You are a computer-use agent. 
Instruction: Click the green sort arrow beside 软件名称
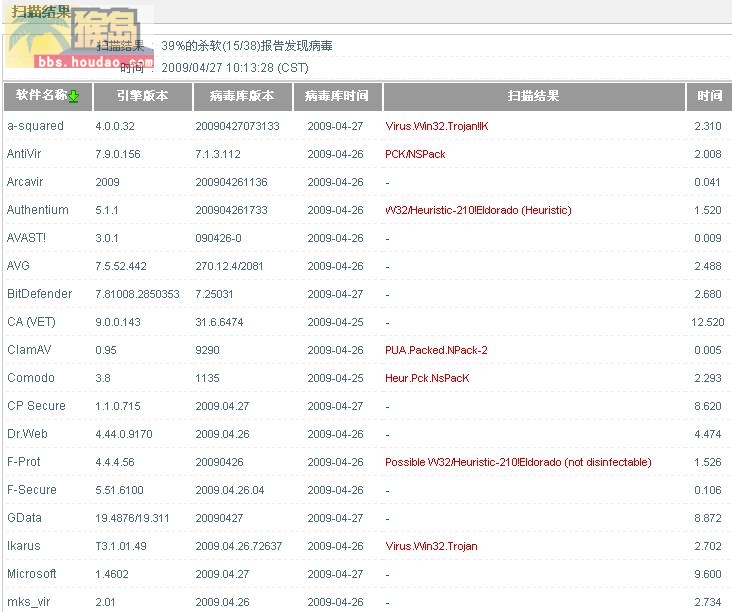(74, 97)
